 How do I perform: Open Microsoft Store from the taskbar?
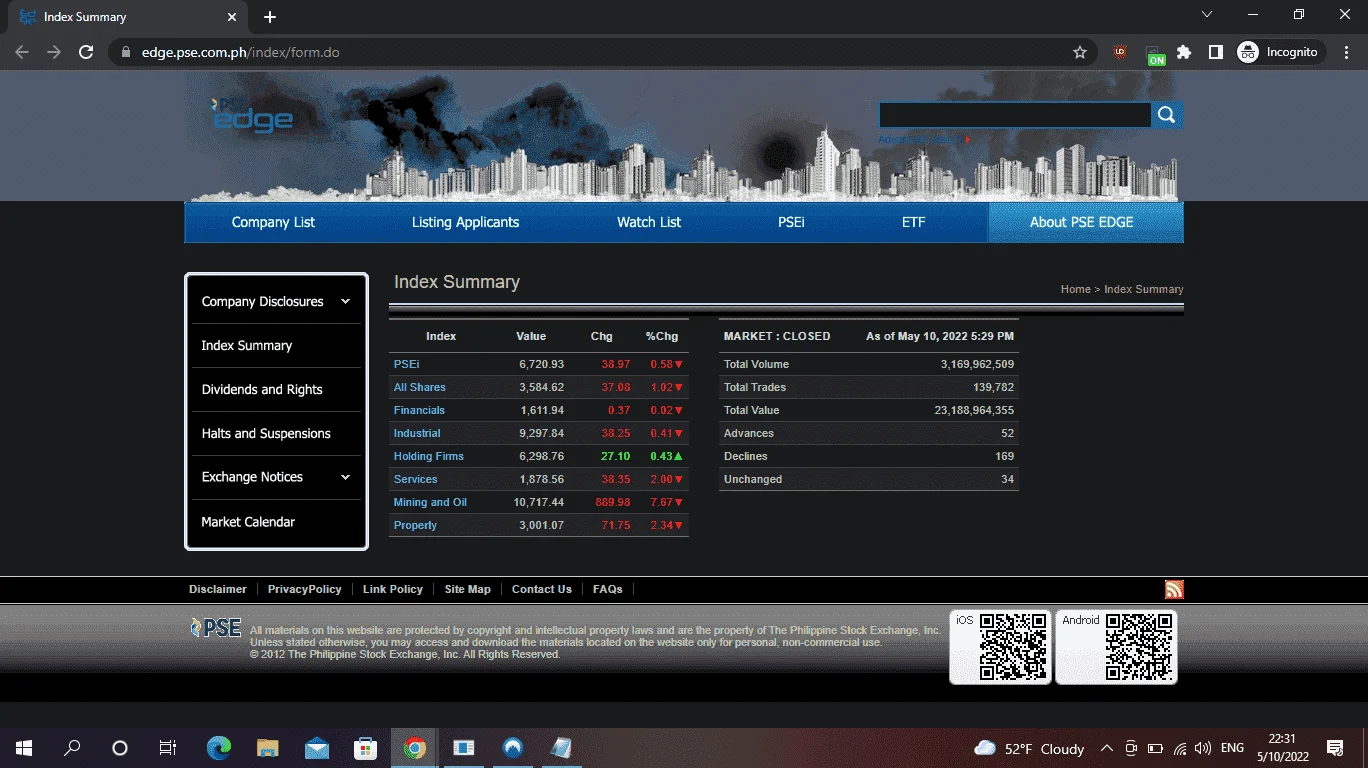coord(366,748)
